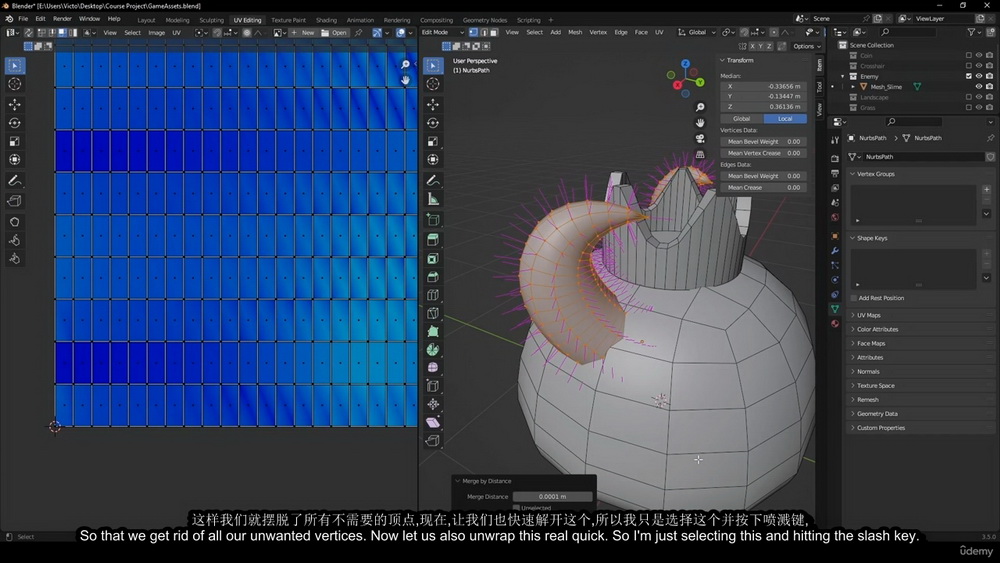Viewport: 1000px width, 563px height.
Task: Click the New image button
Action: click(304, 32)
